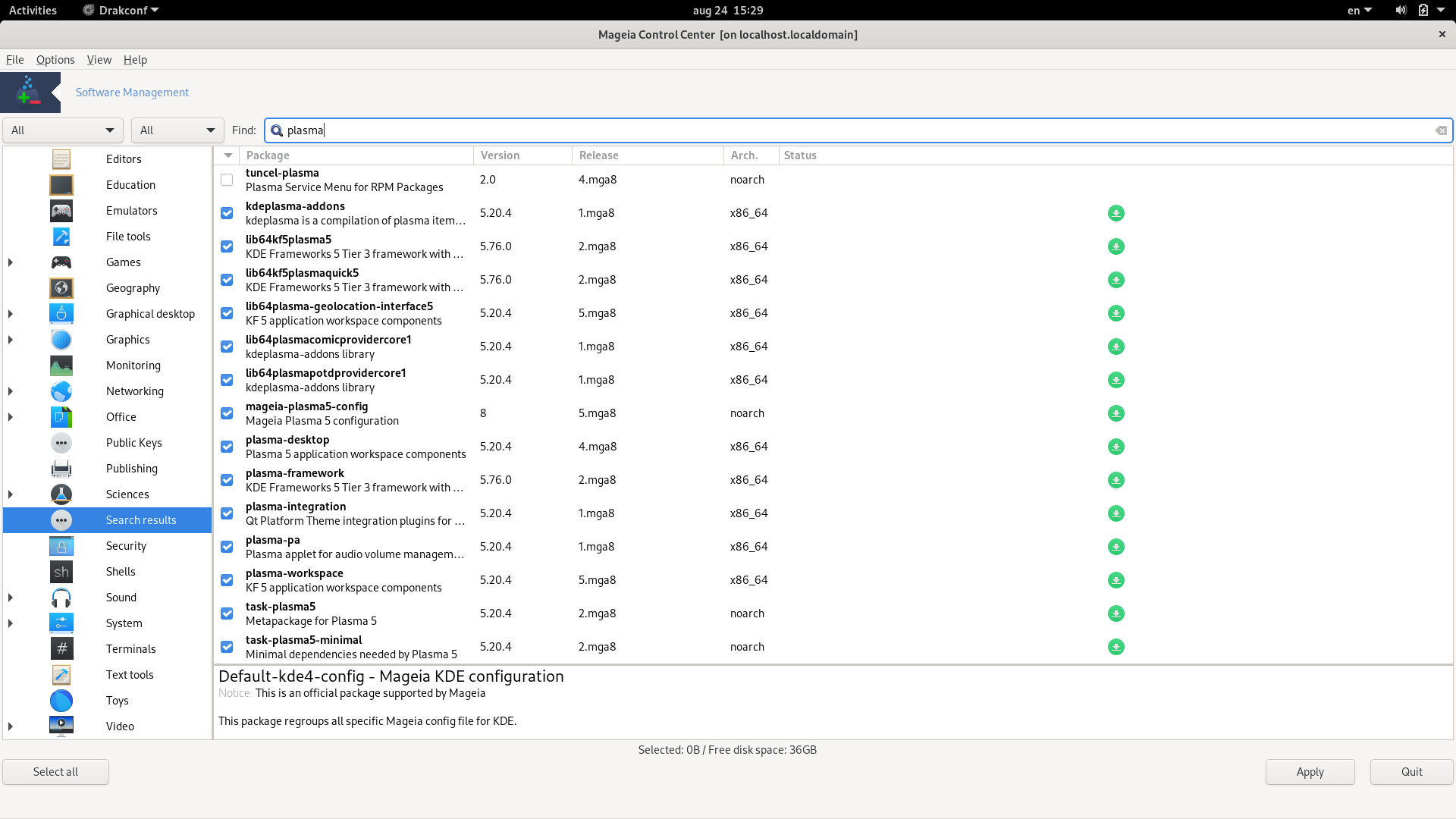Expand the Networking tree arrow
This screenshot has height=819, width=1456.
click(x=11, y=391)
